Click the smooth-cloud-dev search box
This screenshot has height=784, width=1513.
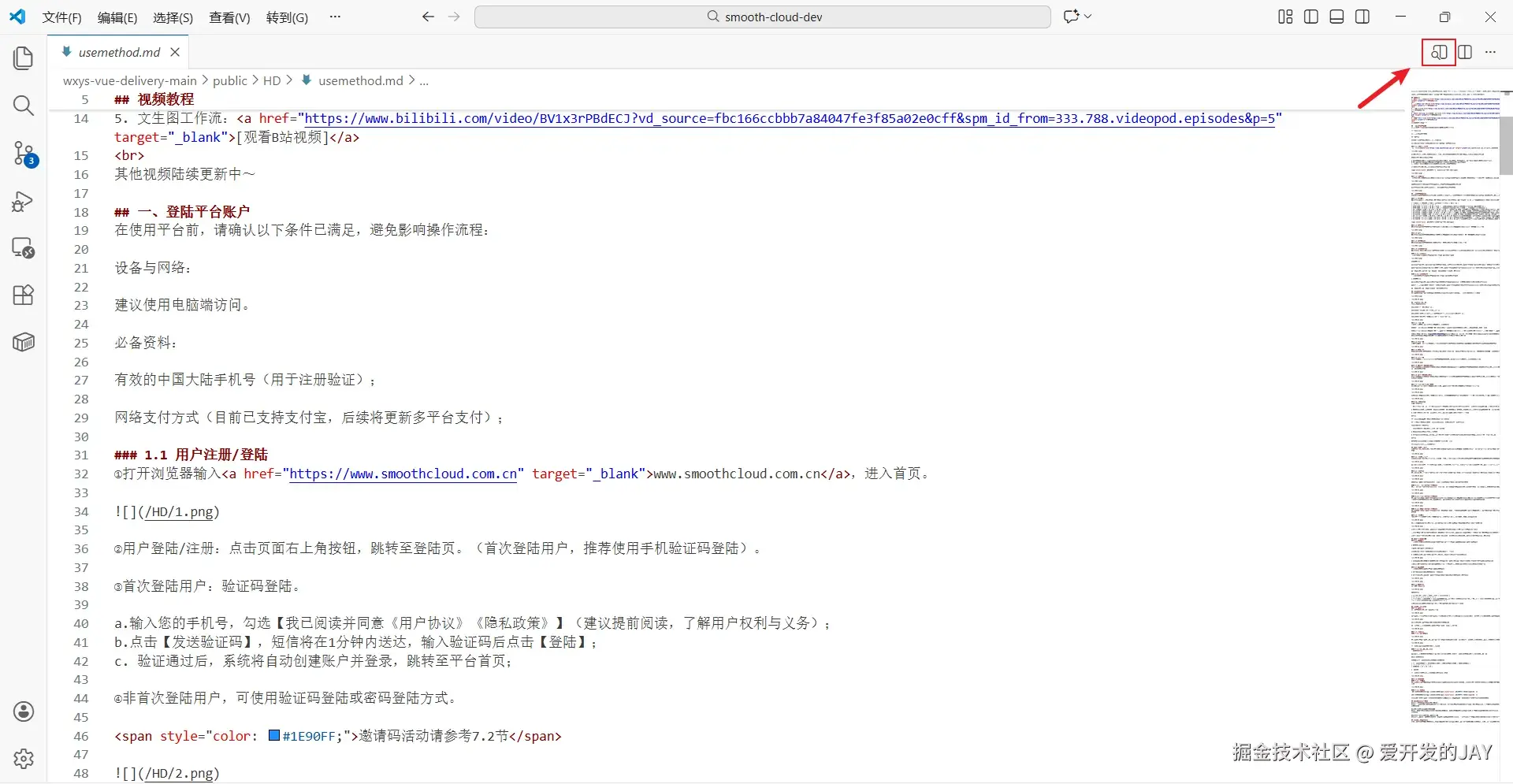point(761,16)
